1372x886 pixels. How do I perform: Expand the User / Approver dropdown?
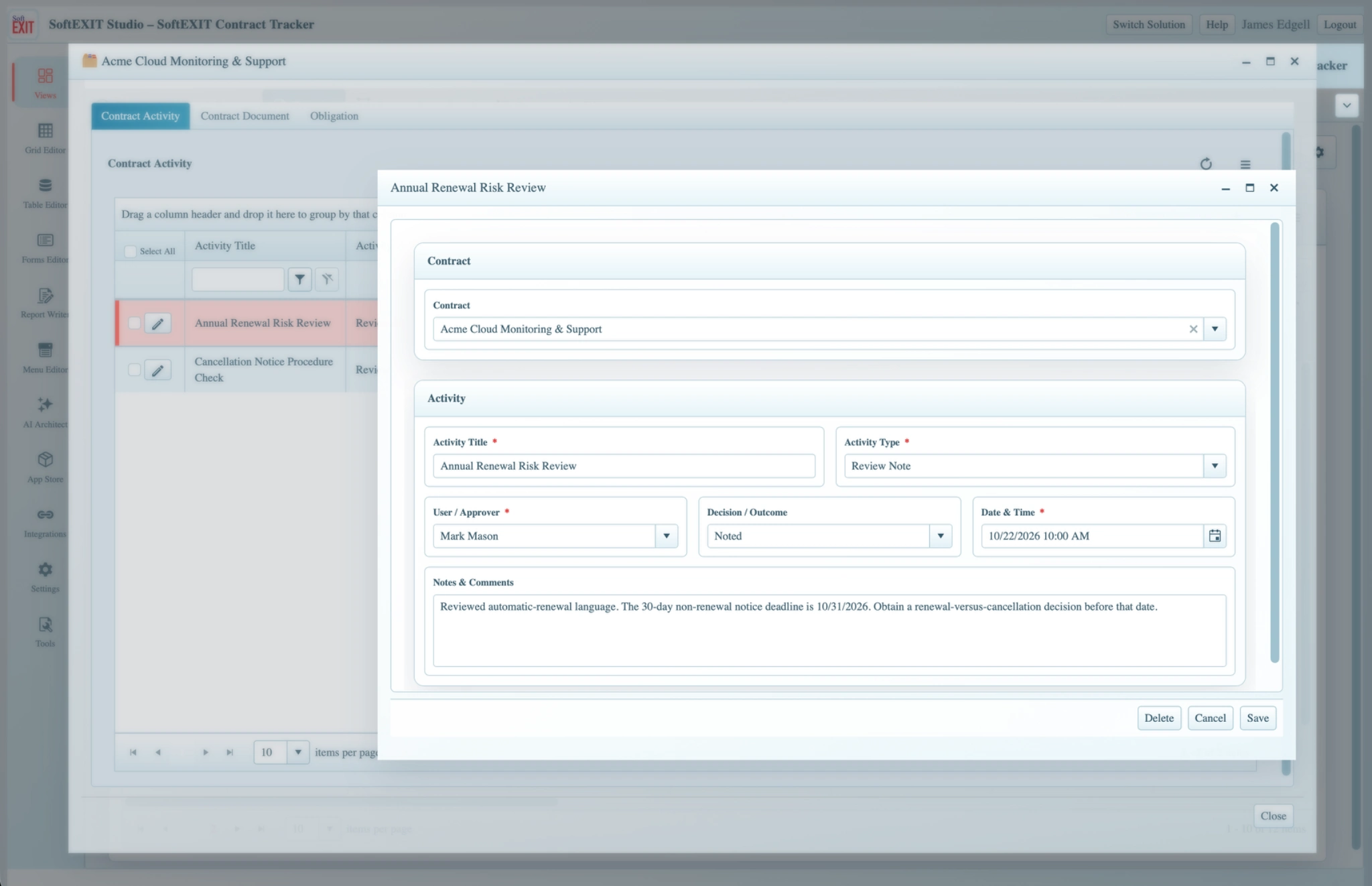667,536
